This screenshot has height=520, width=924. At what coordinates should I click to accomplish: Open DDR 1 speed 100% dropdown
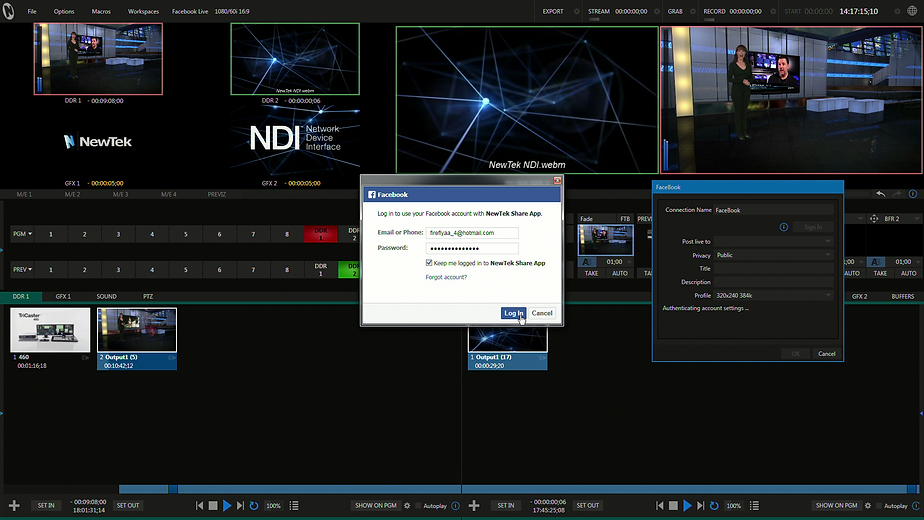click(x=273, y=506)
